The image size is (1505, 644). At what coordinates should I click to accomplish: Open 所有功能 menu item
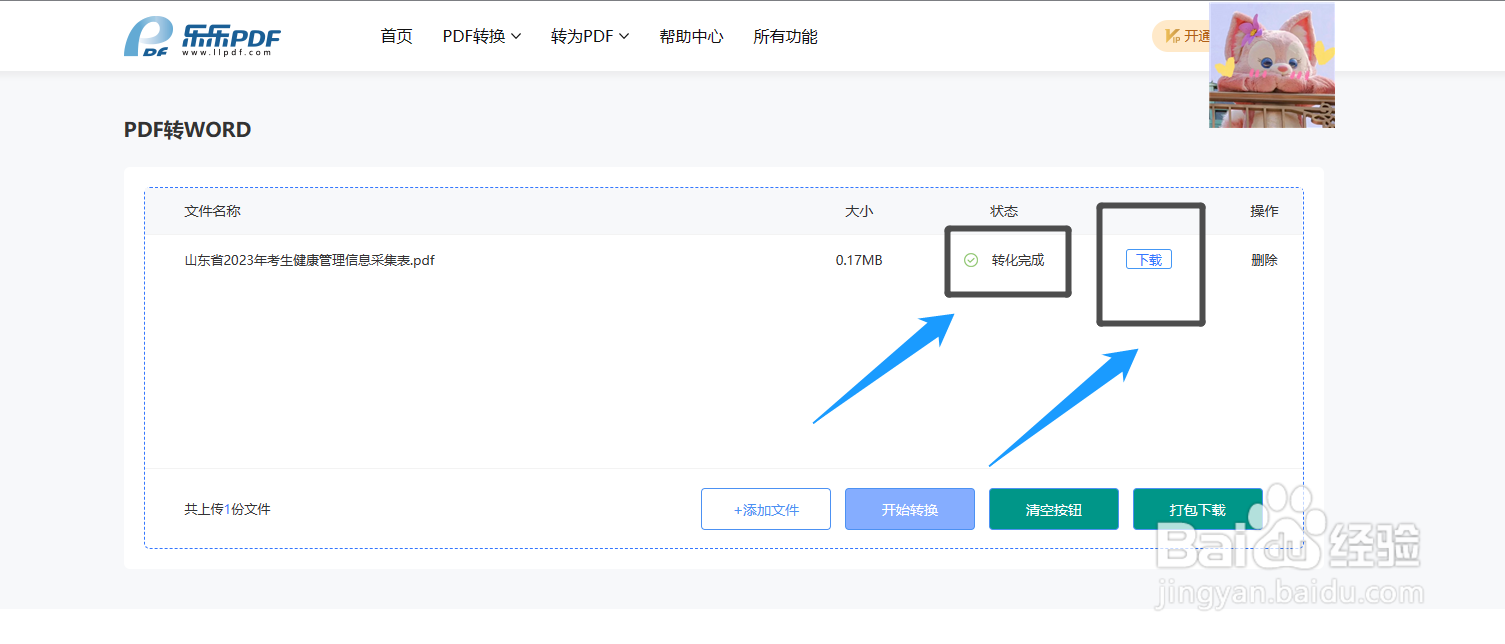(785, 37)
